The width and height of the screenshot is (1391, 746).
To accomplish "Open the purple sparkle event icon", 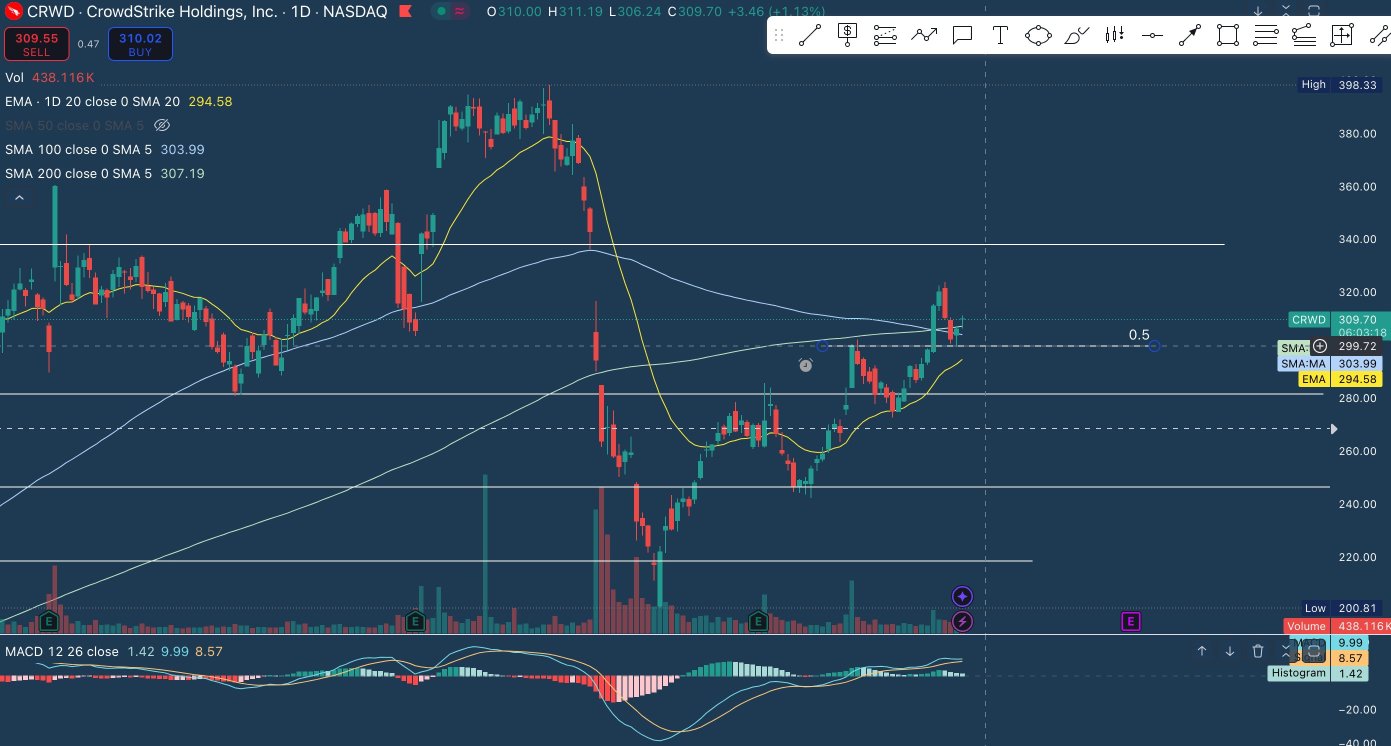I will click(x=962, y=596).
